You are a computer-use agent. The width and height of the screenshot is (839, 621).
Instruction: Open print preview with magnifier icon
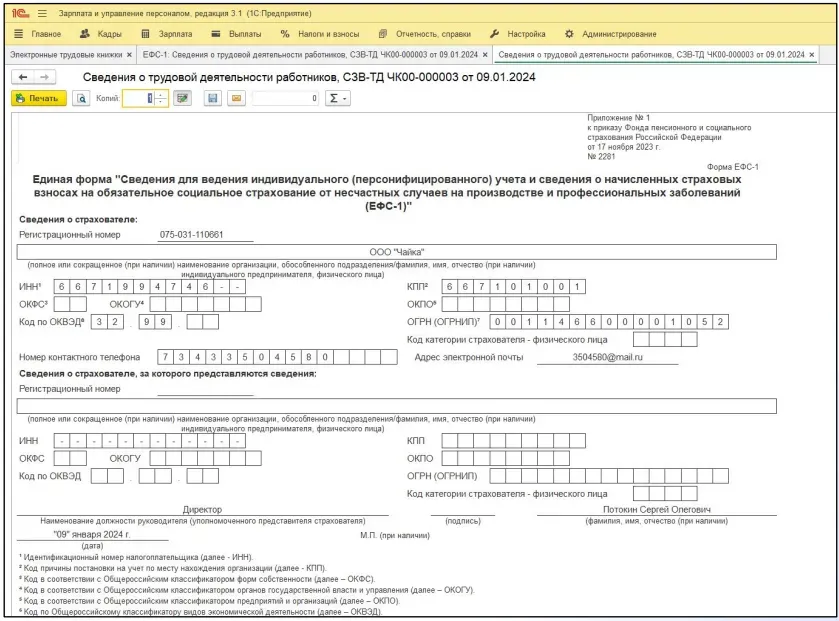pyautogui.click(x=81, y=98)
